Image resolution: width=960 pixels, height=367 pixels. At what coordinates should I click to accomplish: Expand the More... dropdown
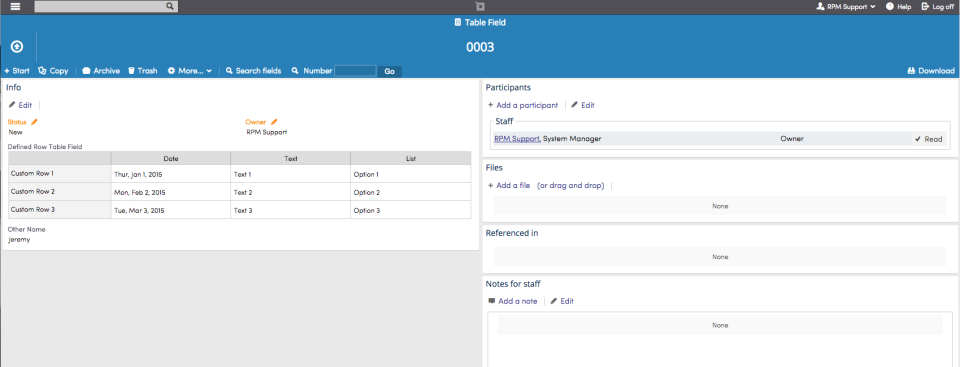click(190, 71)
